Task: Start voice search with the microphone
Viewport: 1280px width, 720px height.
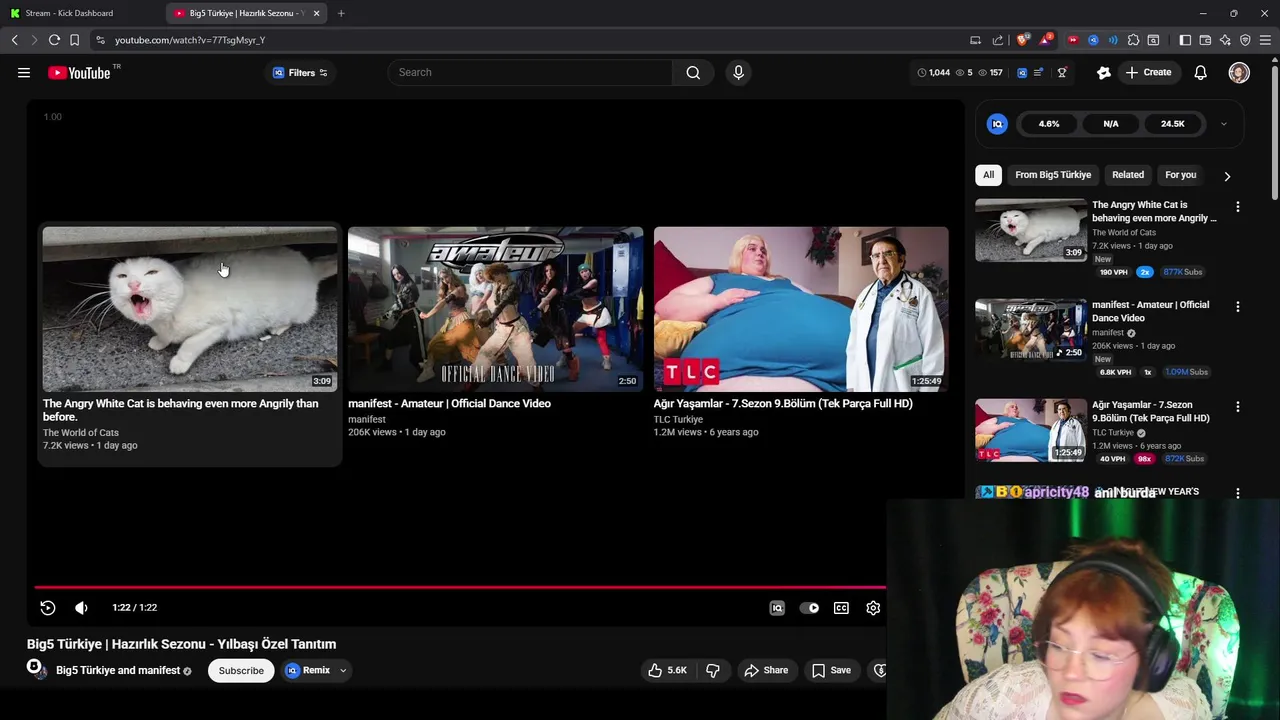Action: [738, 72]
